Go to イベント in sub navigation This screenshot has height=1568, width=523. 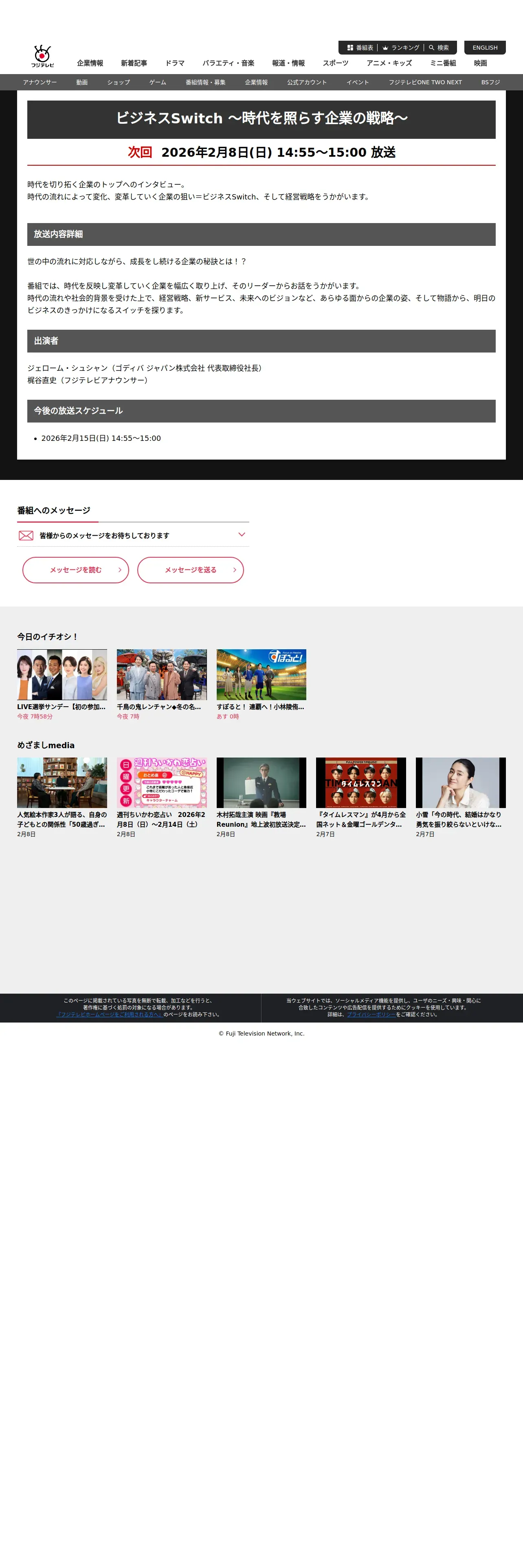(x=358, y=83)
